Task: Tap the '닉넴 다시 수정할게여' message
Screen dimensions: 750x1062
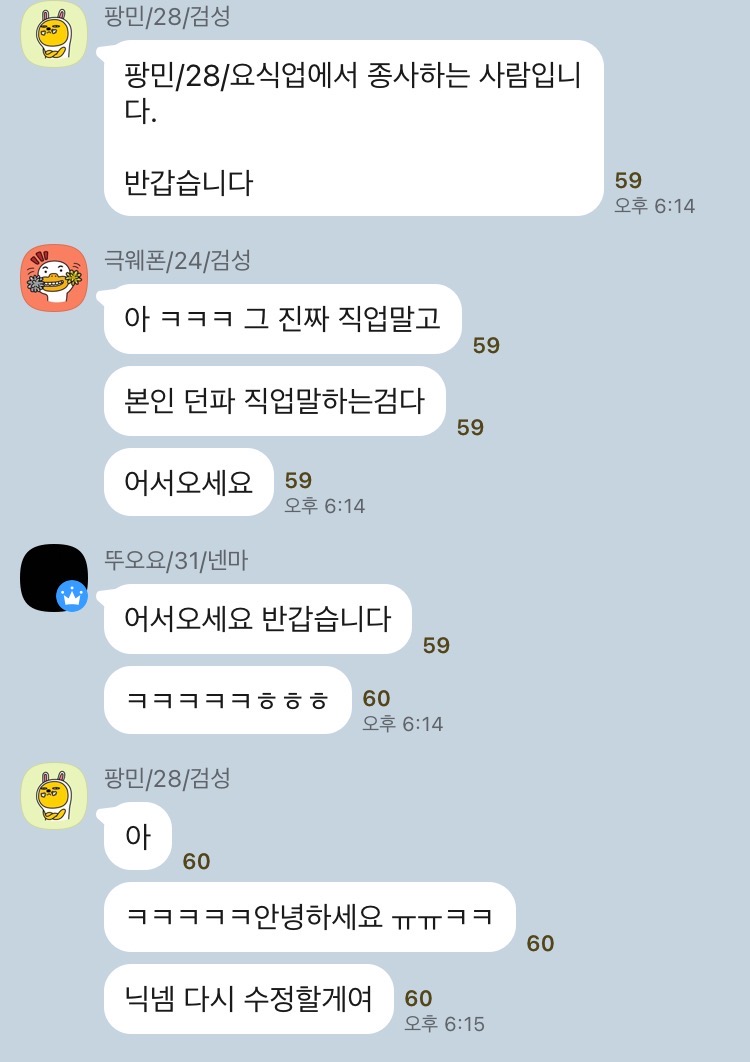Action: point(249,999)
